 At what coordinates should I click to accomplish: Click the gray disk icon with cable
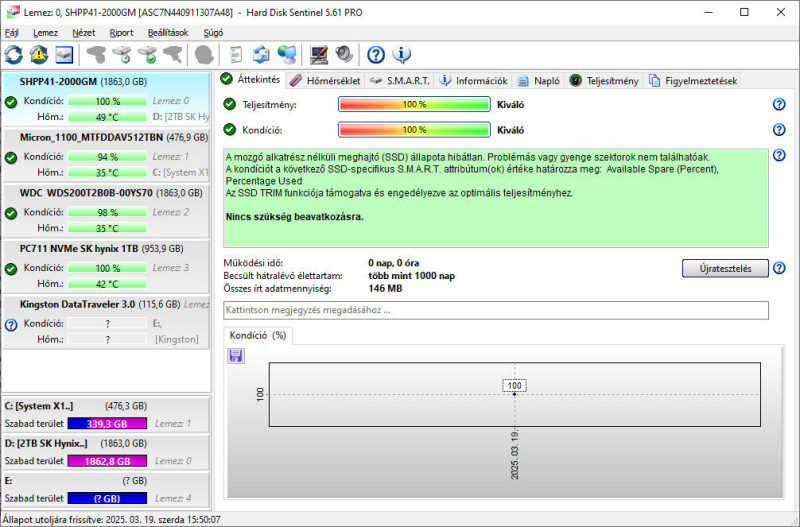point(172,55)
